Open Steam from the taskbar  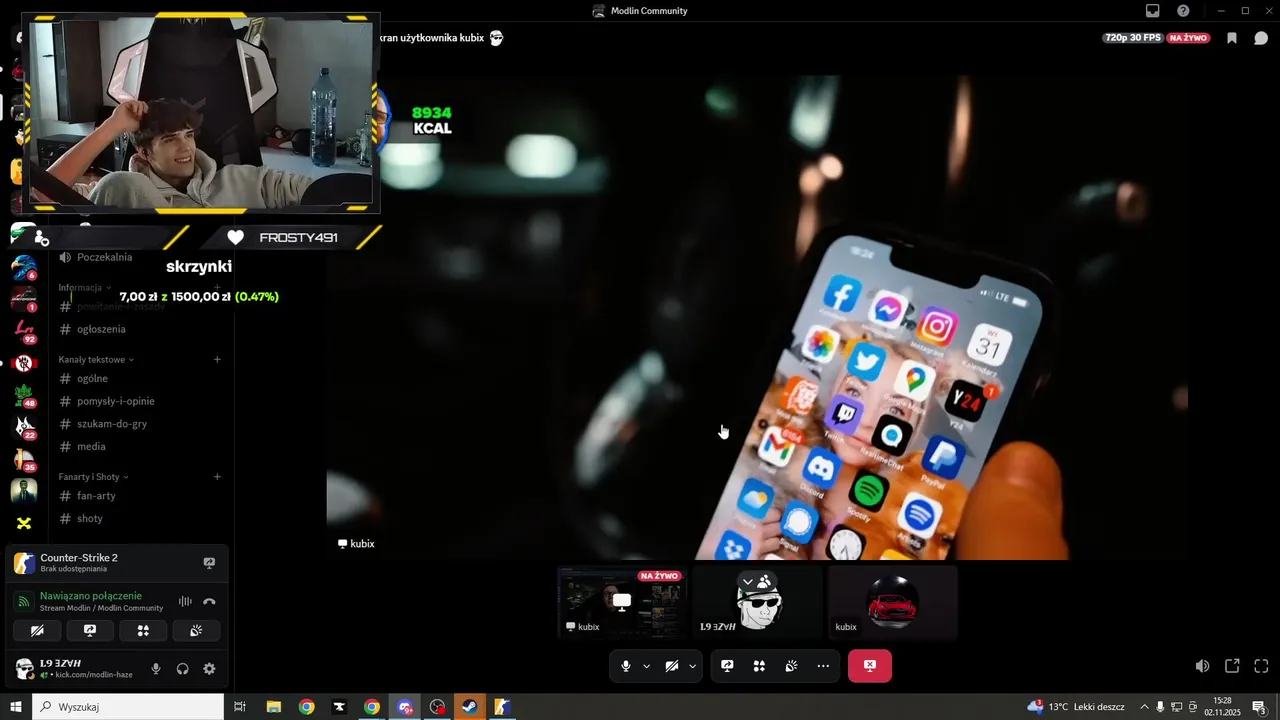tap(468, 707)
